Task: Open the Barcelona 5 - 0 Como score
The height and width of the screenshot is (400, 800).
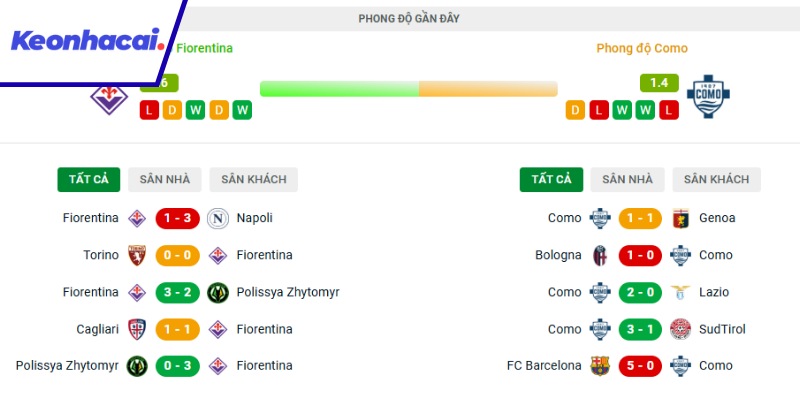Action: click(640, 366)
